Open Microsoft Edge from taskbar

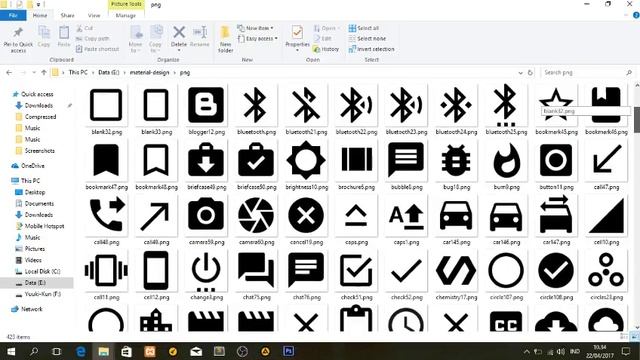coord(80,351)
